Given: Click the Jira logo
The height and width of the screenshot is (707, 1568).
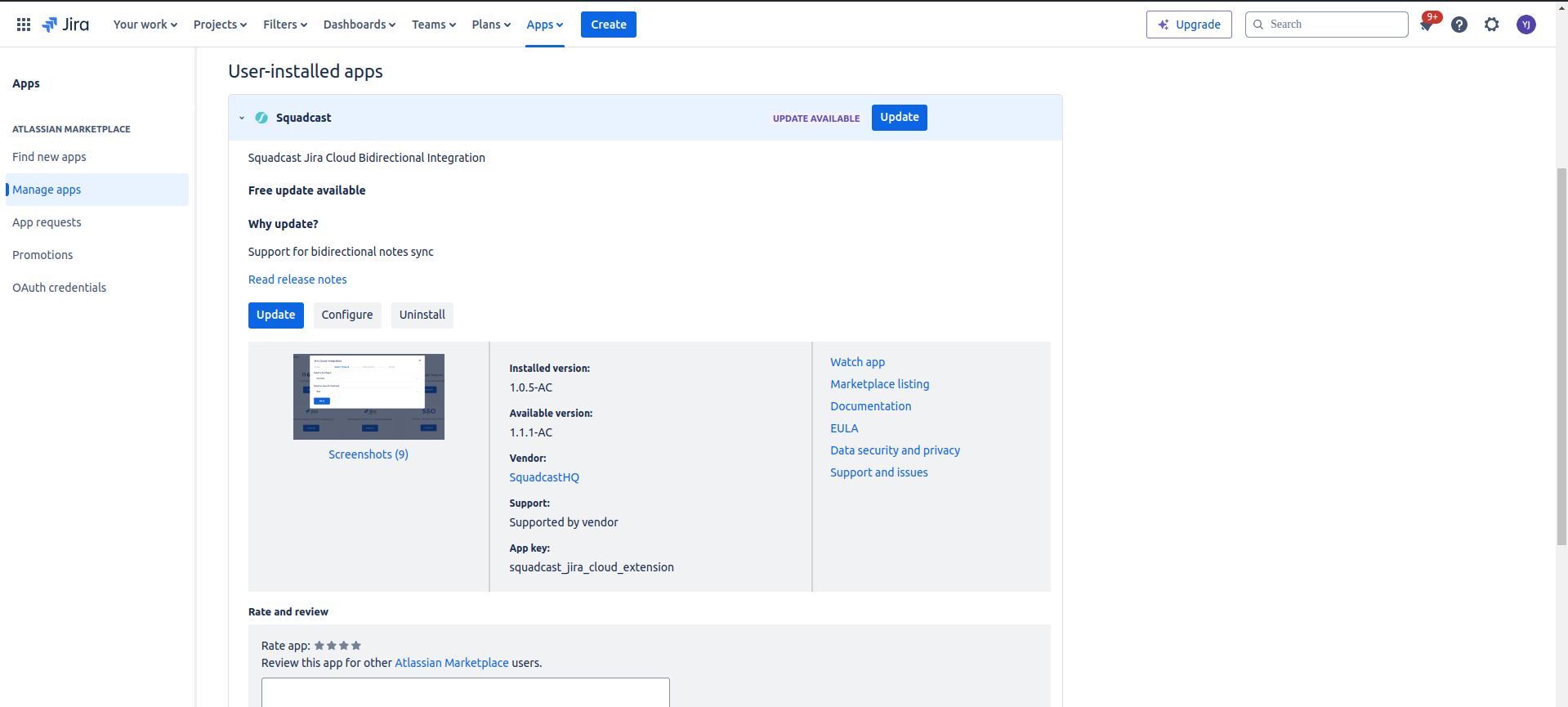Looking at the screenshot, I should [x=65, y=25].
